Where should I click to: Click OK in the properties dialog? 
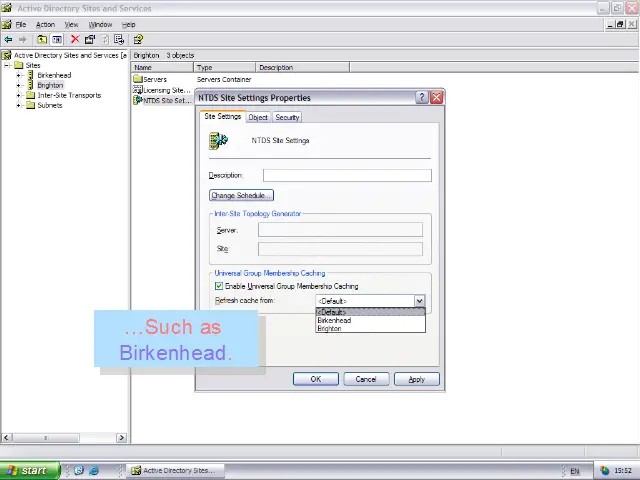(x=316, y=379)
